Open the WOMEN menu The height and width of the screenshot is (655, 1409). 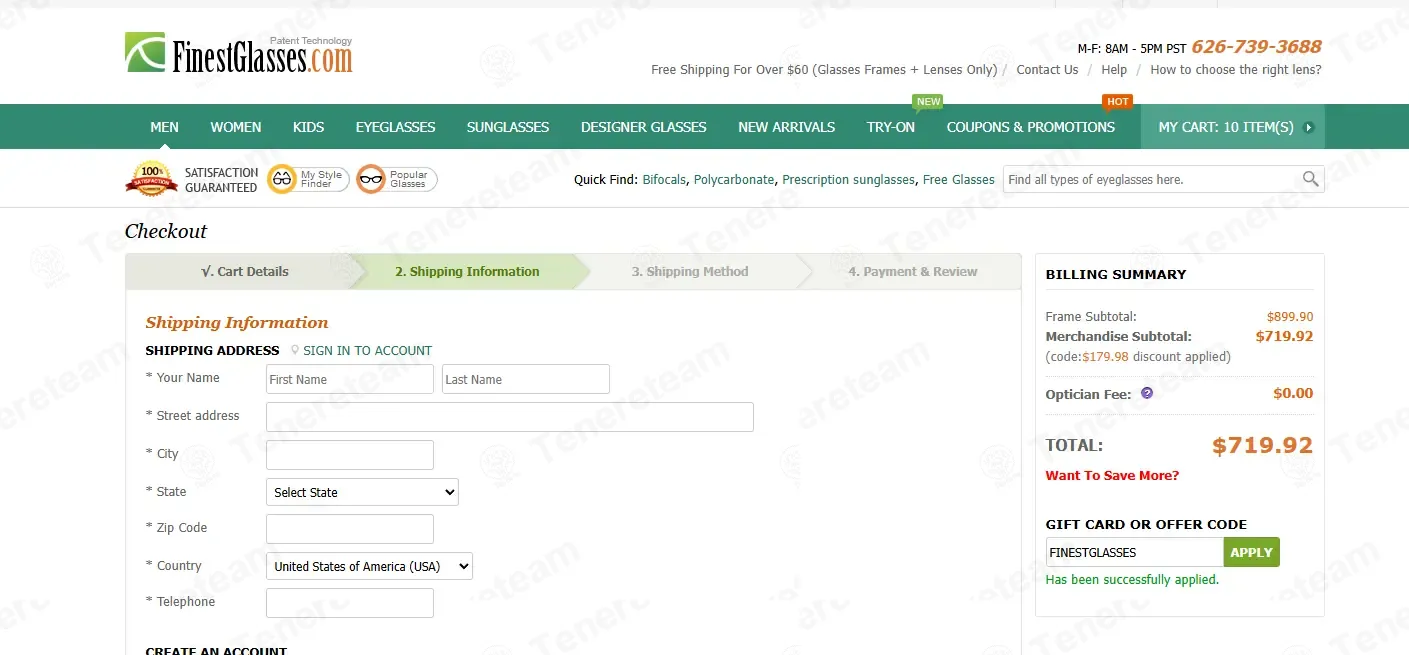[x=236, y=127]
